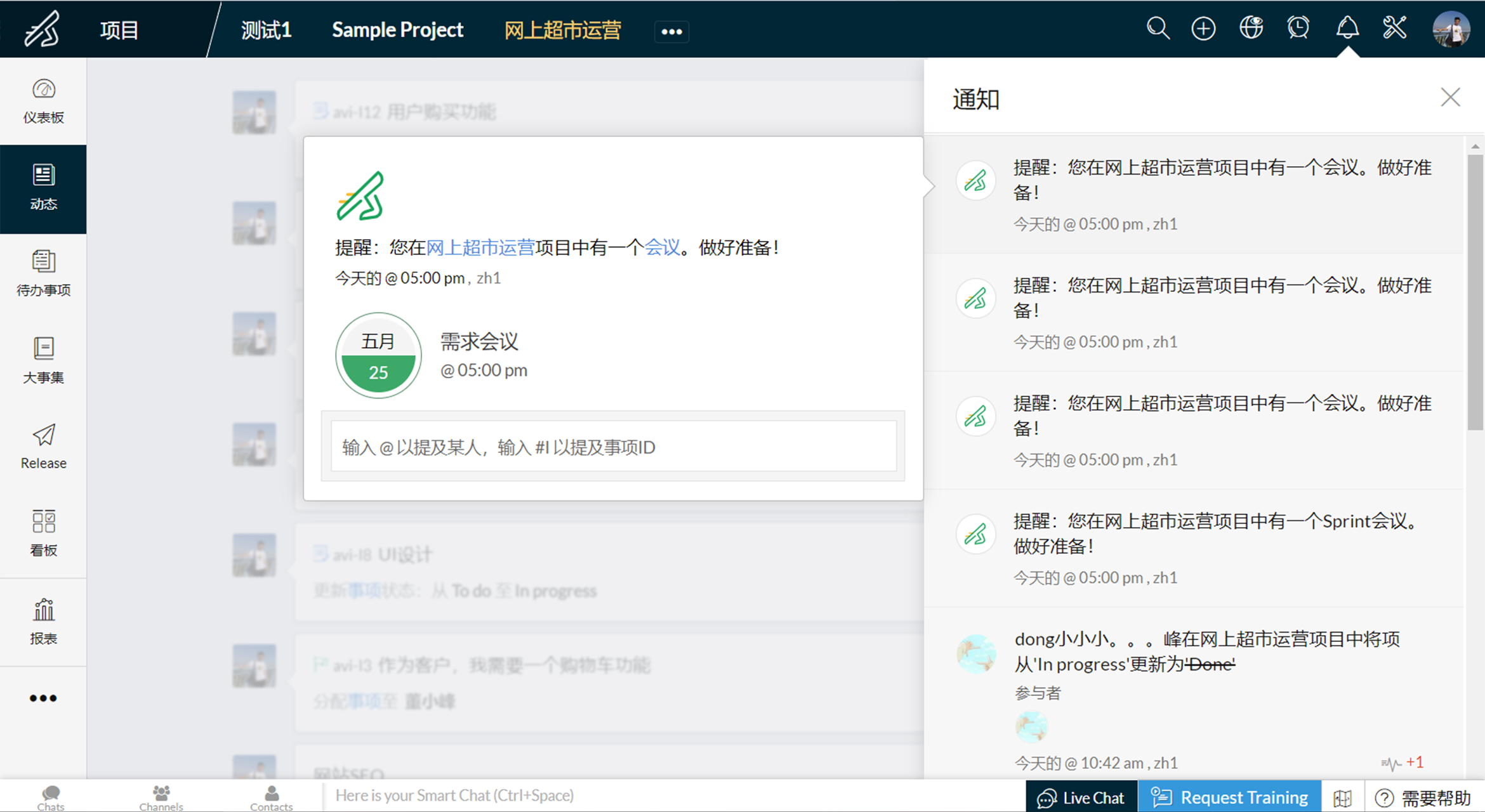Click the notification bell icon
This screenshot has width=1485, height=812.
tap(1347, 29)
